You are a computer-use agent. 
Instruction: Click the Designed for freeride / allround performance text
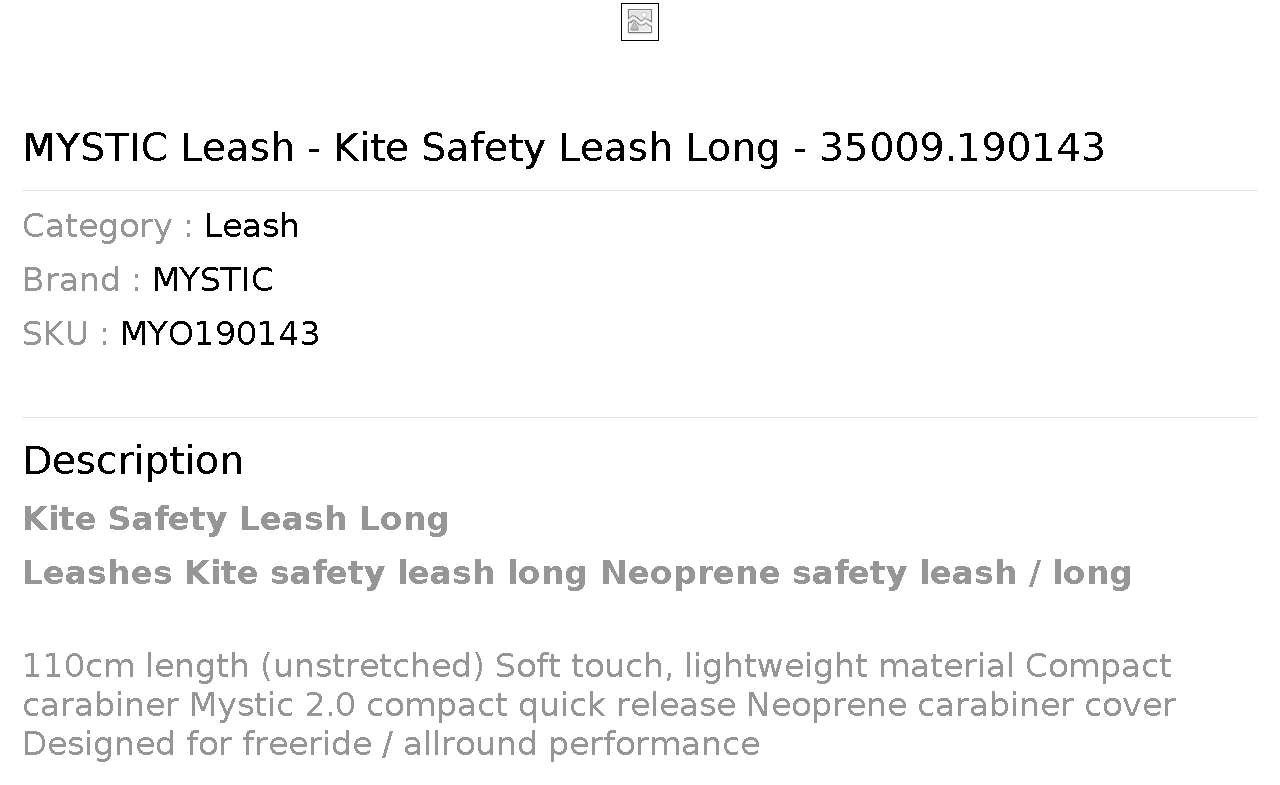[391, 744]
